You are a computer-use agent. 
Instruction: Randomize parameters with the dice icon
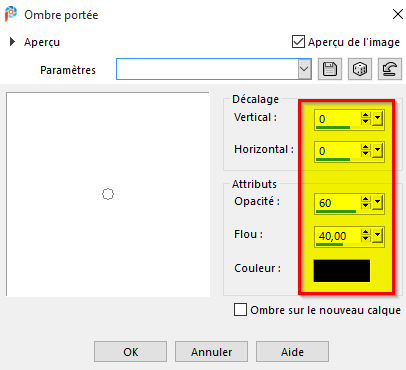[360, 69]
